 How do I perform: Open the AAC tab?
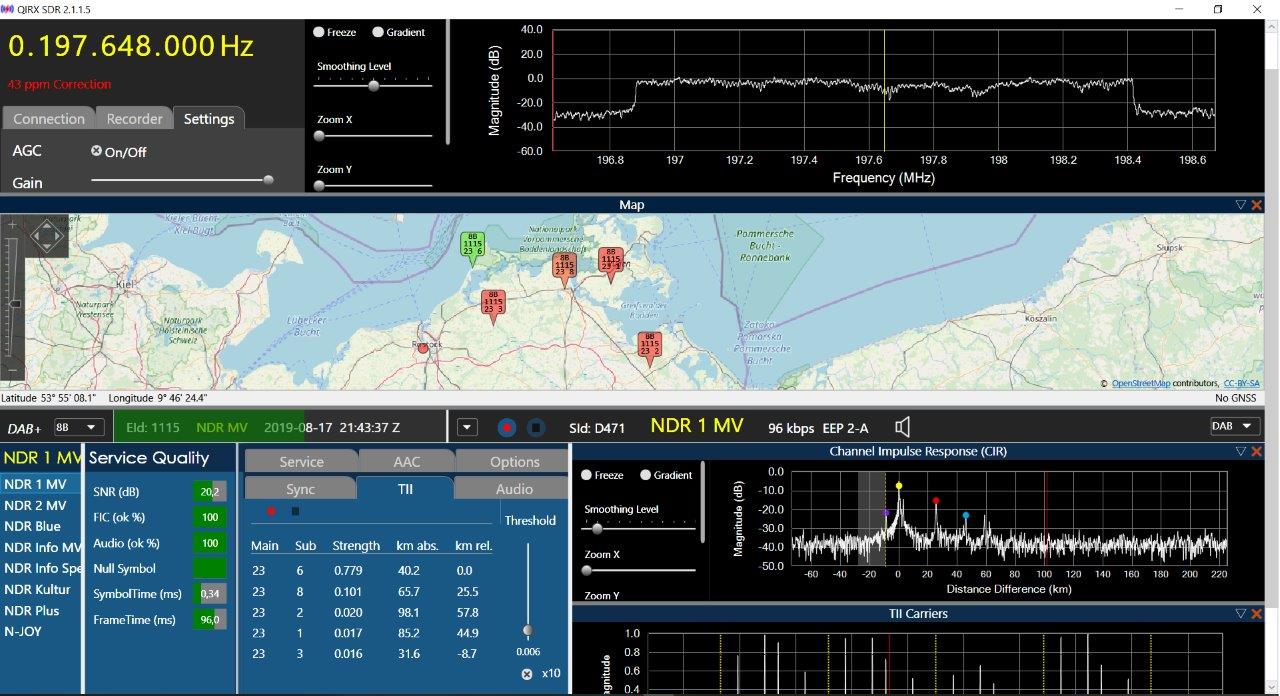click(x=406, y=462)
